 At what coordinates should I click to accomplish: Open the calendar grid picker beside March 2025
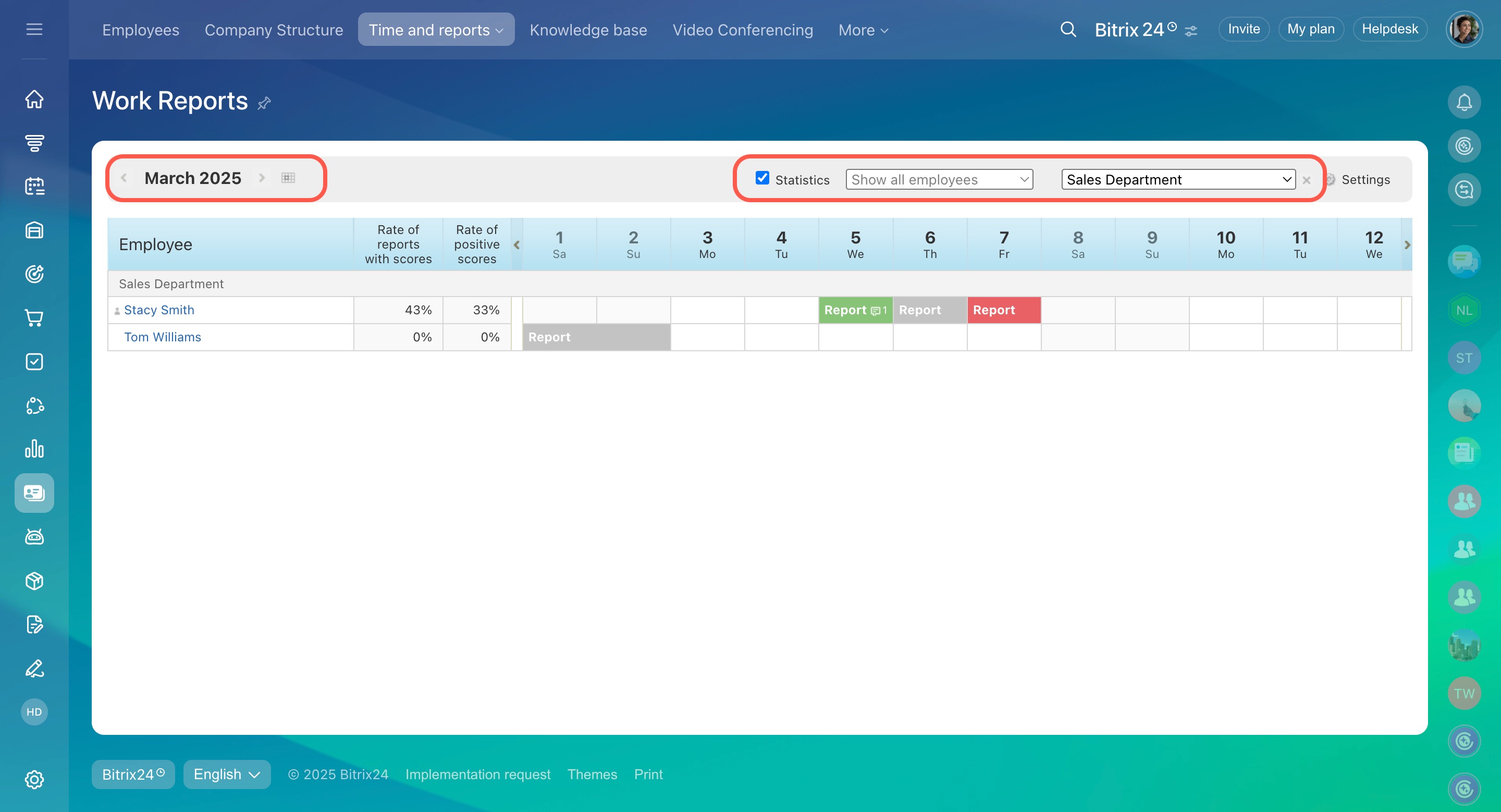288,178
